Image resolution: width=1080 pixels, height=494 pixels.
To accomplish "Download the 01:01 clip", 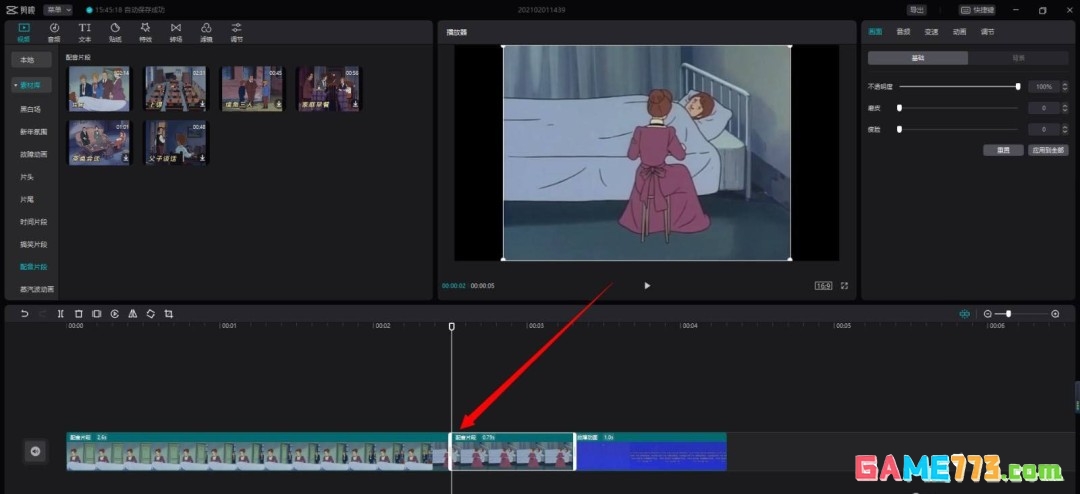I will point(126,158).
